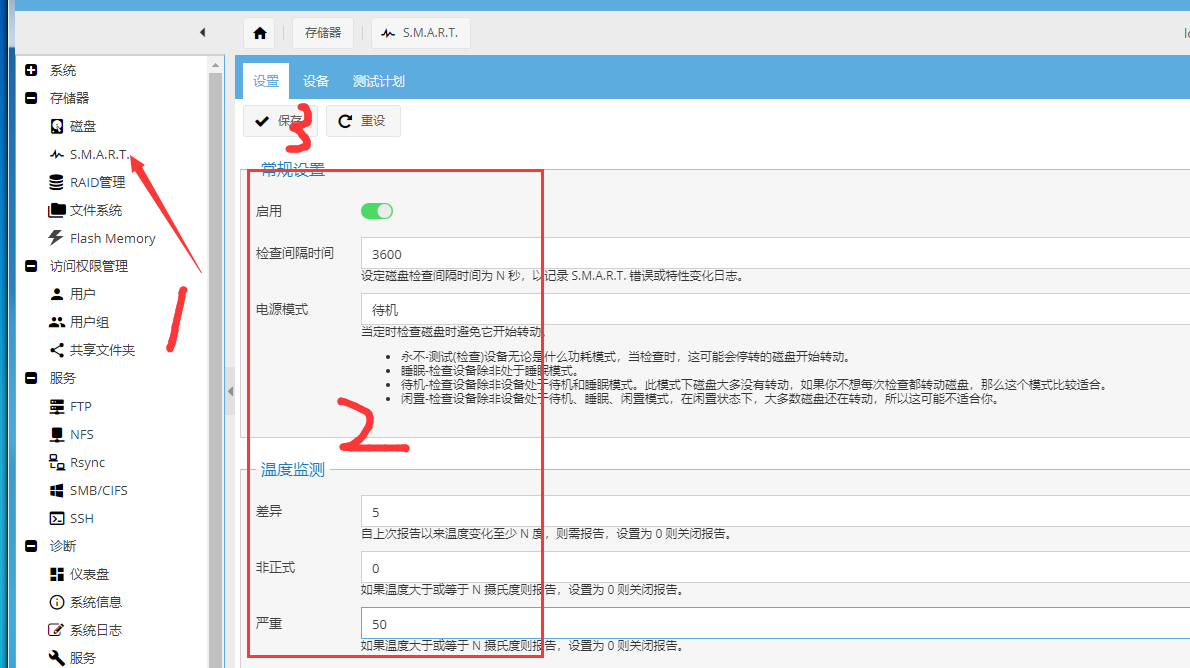Open SMB/CIFS windows icon

[x=57, y=490]
